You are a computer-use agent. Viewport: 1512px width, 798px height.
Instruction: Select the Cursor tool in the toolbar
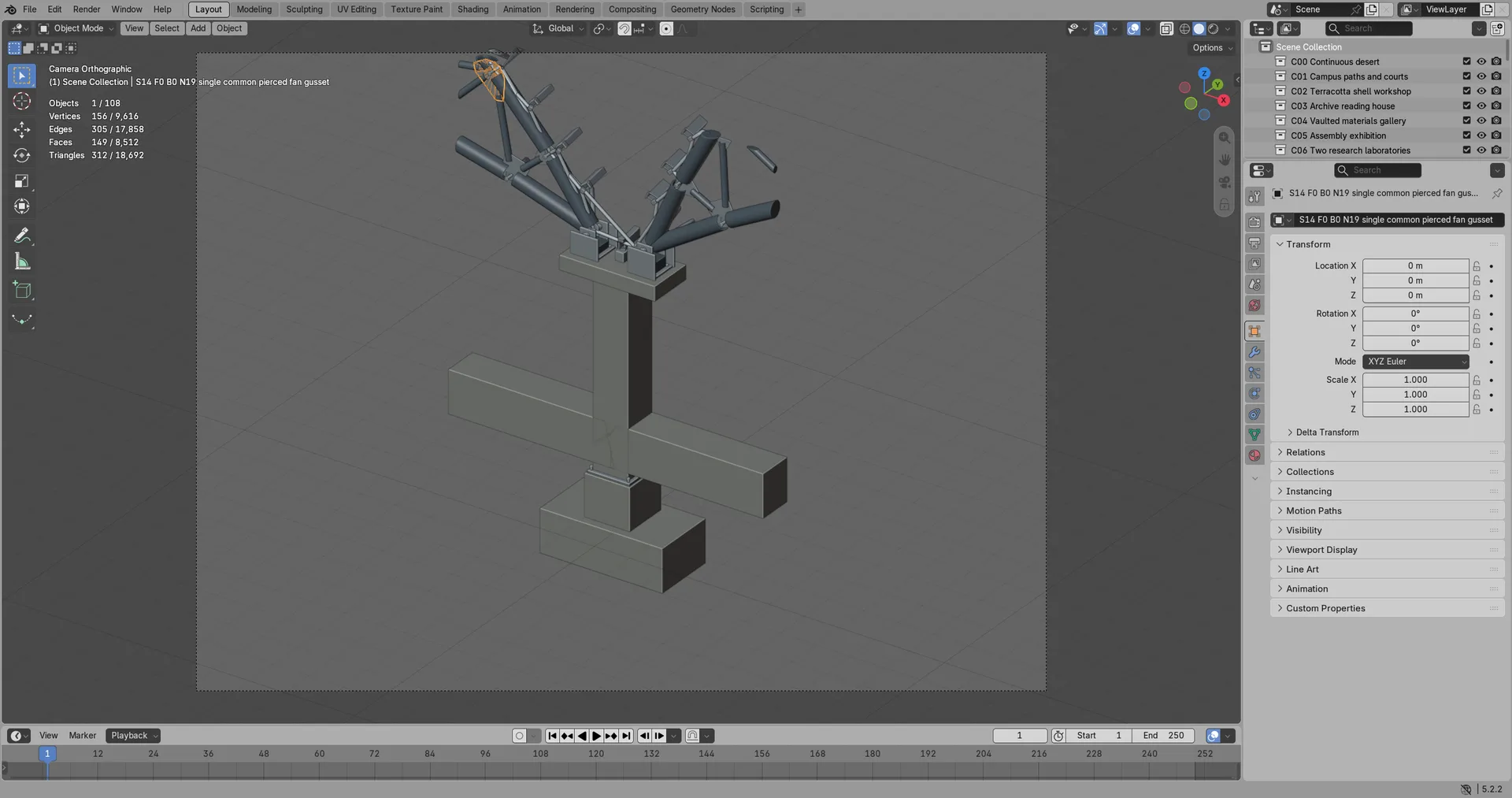click(x=22, y=102)
